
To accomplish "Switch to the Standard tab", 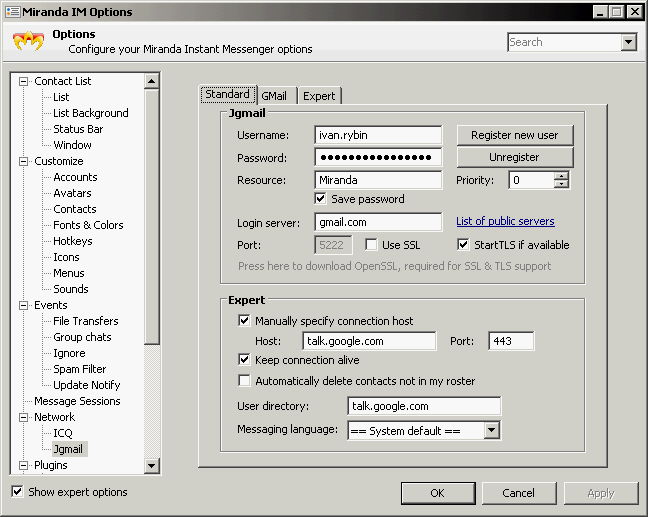I will [x=228, y=95].
